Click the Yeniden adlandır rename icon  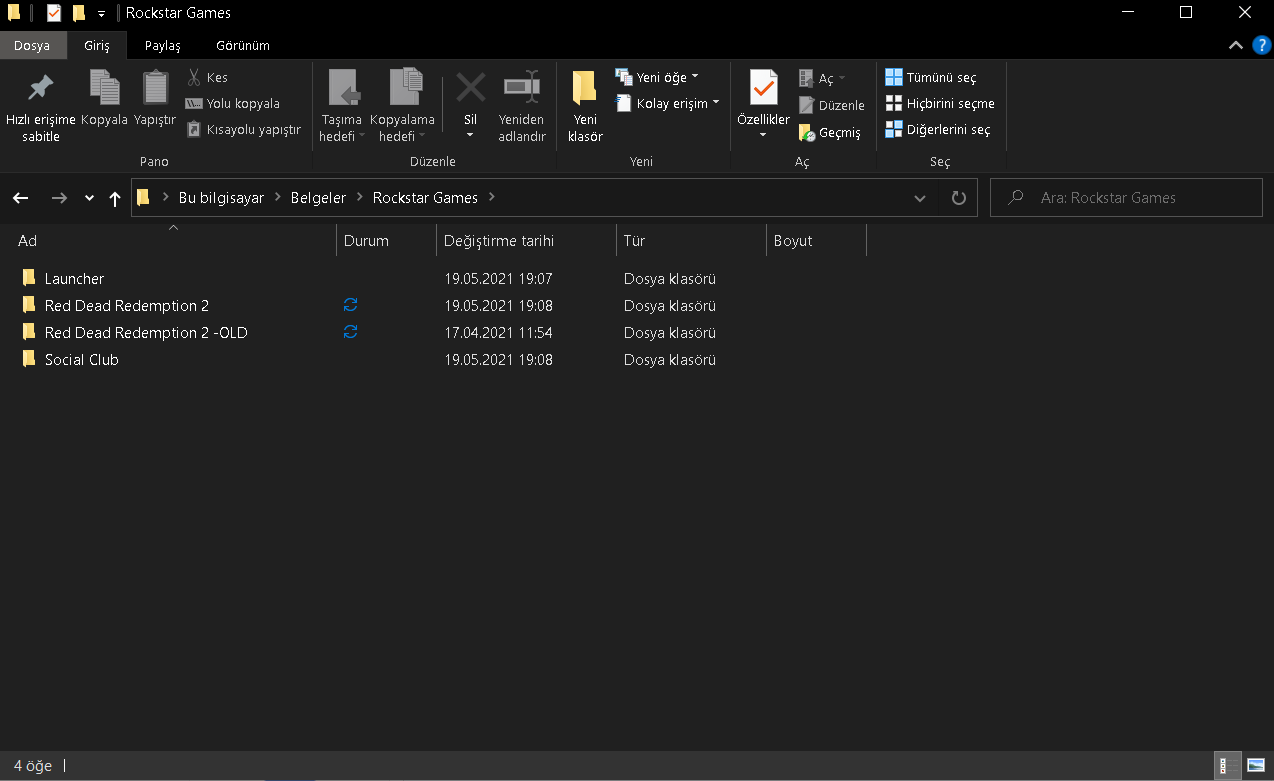[521, 88]
